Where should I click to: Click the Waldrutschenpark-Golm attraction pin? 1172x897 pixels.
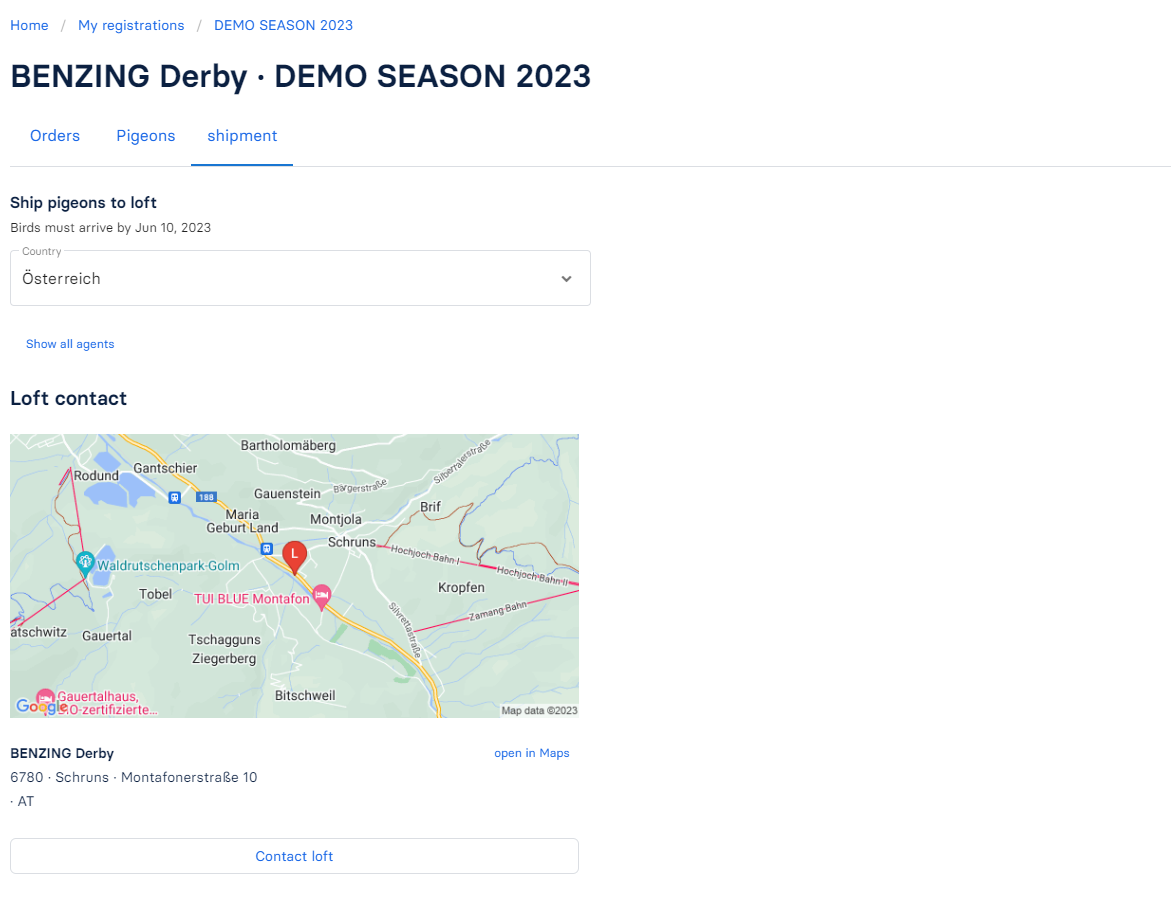click(85, 563)
